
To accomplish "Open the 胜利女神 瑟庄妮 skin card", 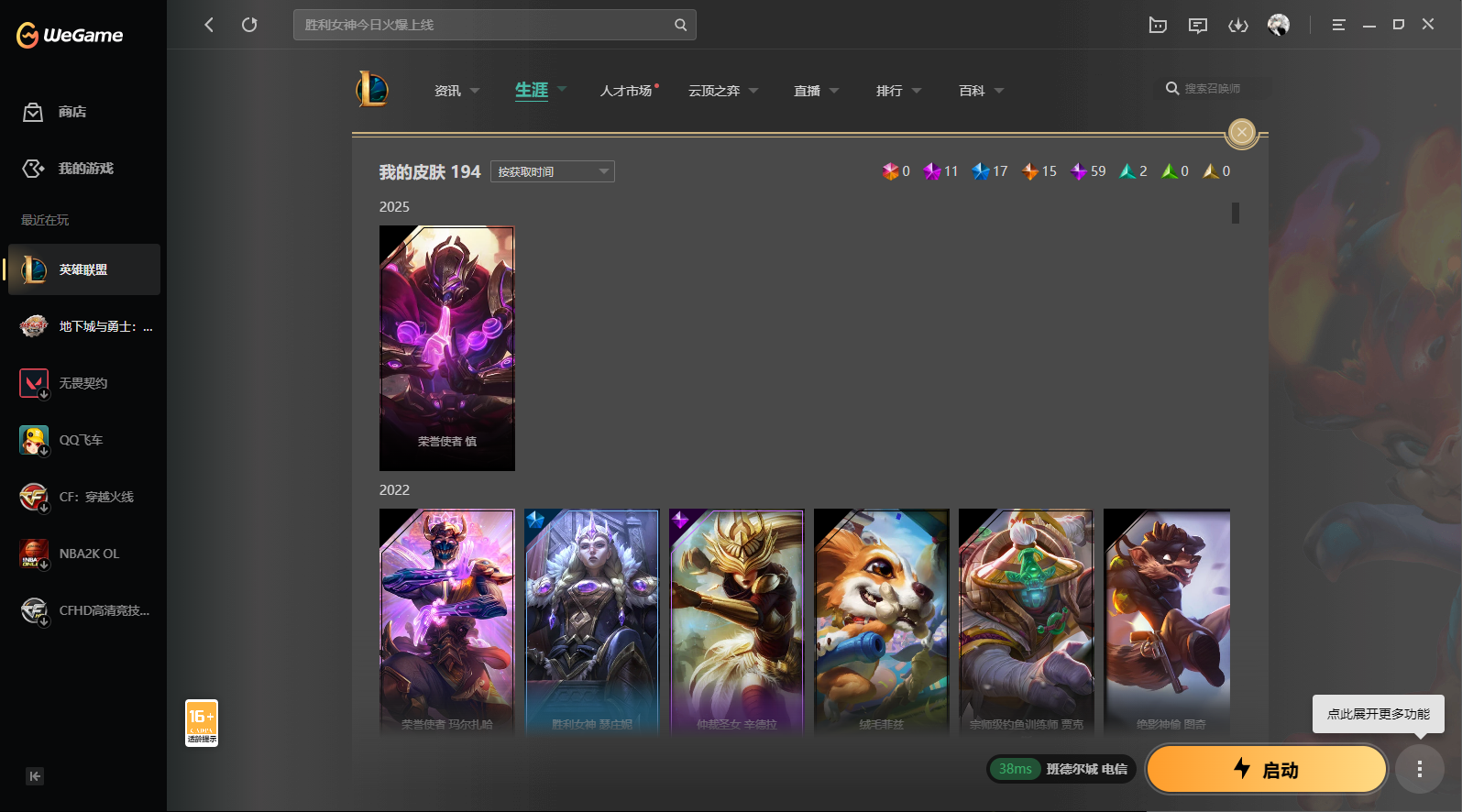I will [592, 622].
